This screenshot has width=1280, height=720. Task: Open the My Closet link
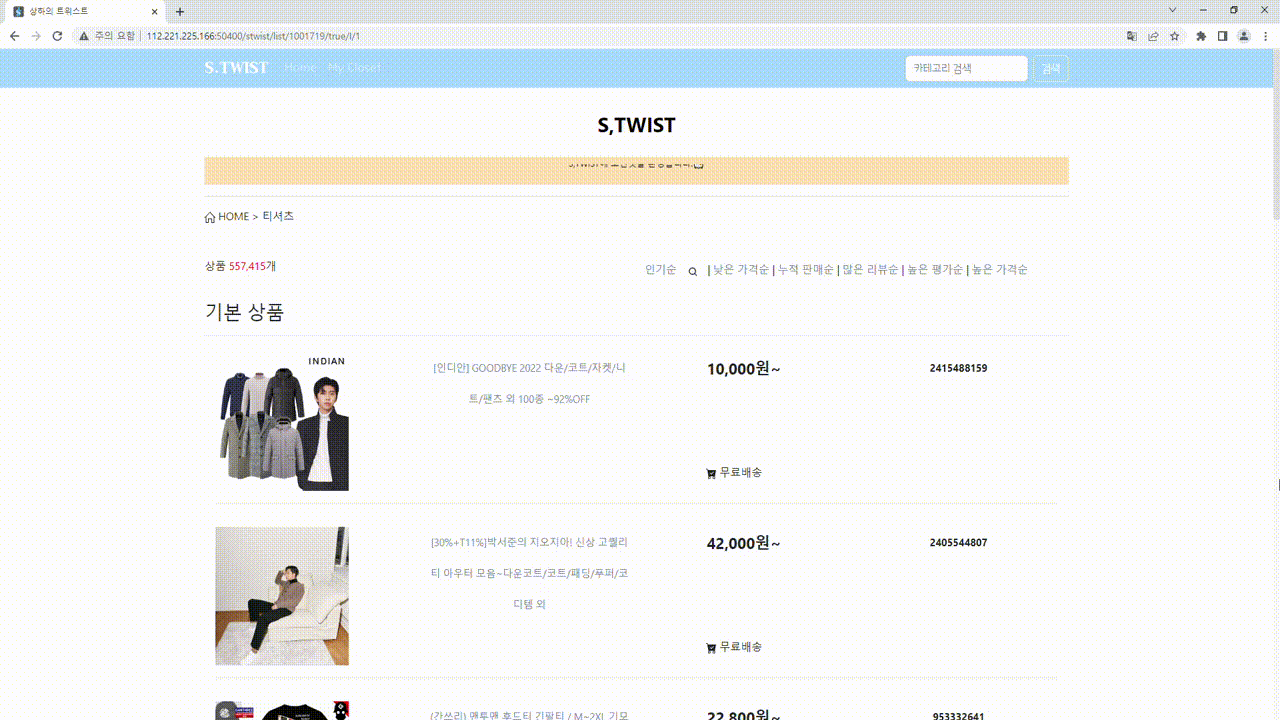[x=354, y=68]
